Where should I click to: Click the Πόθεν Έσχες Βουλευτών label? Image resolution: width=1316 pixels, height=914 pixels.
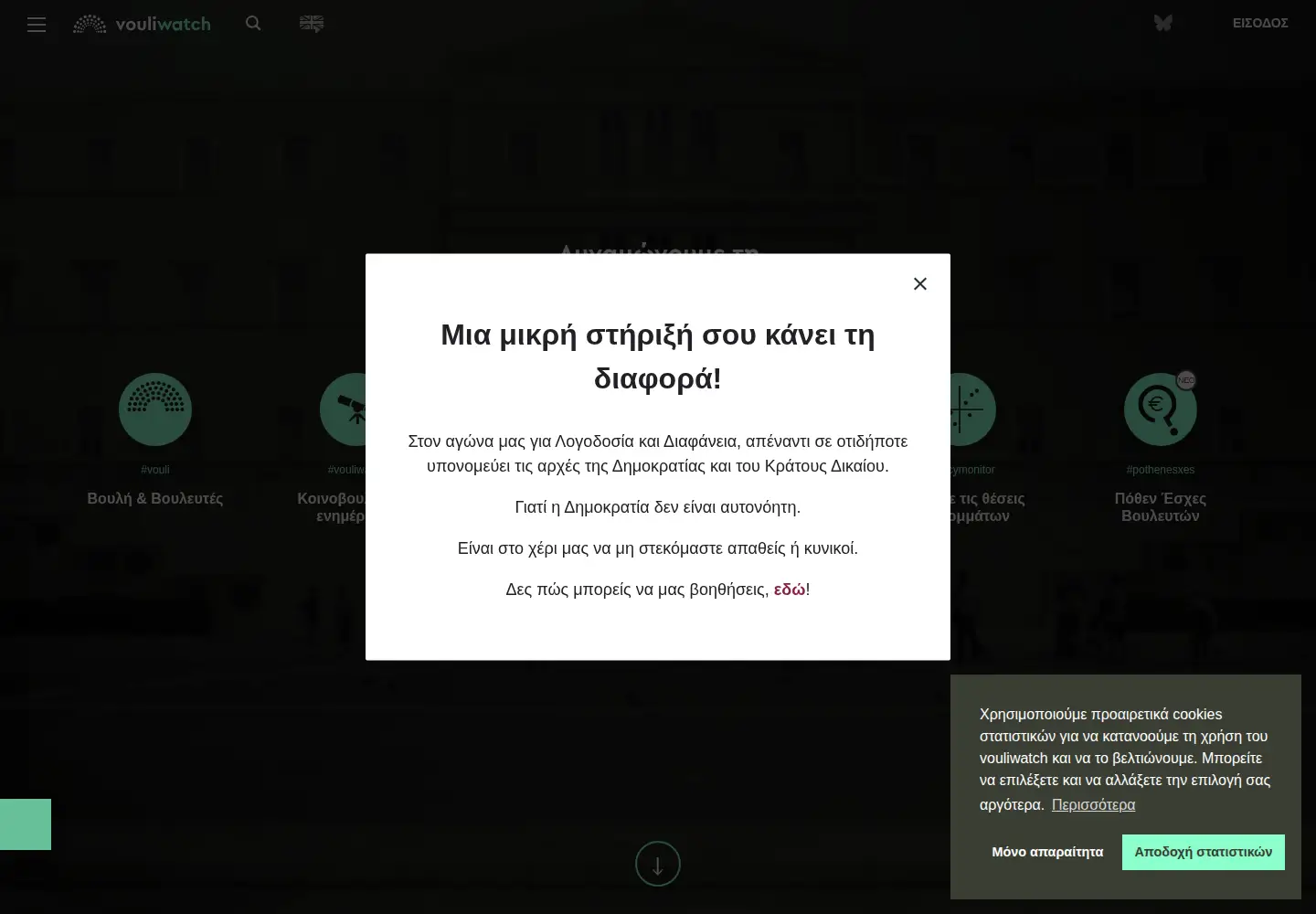[1161, 507]
